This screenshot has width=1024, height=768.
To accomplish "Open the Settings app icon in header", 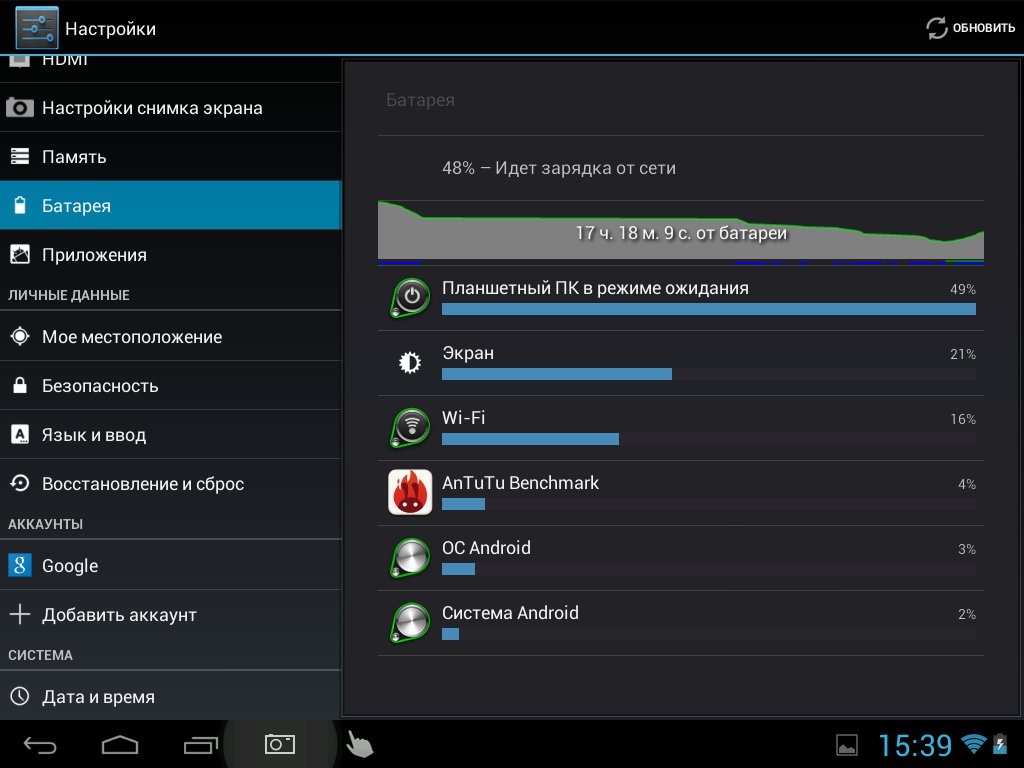I will (36, 28).
